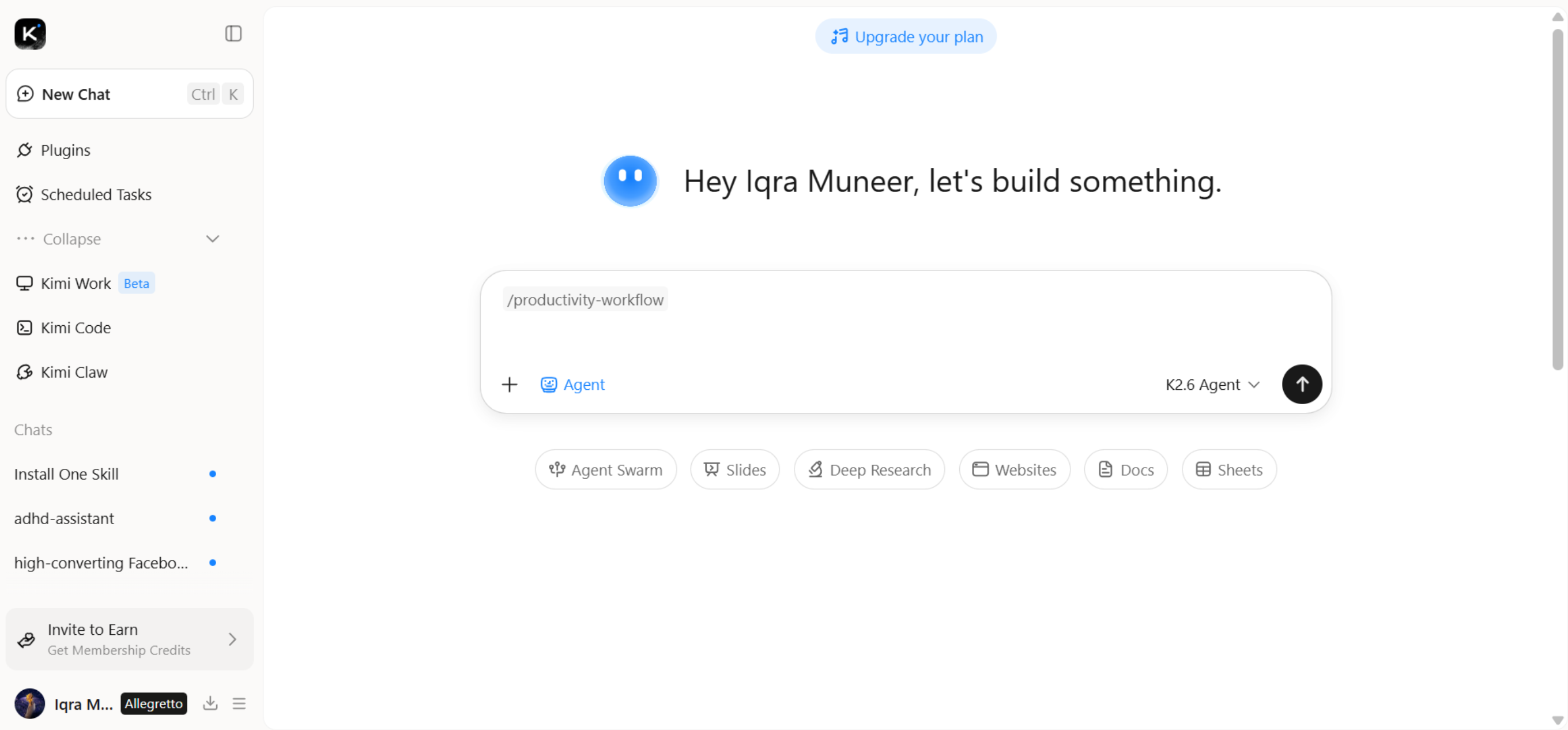
Task: Click the Invite to Earn chevron arrow
Action: [232, 639]
